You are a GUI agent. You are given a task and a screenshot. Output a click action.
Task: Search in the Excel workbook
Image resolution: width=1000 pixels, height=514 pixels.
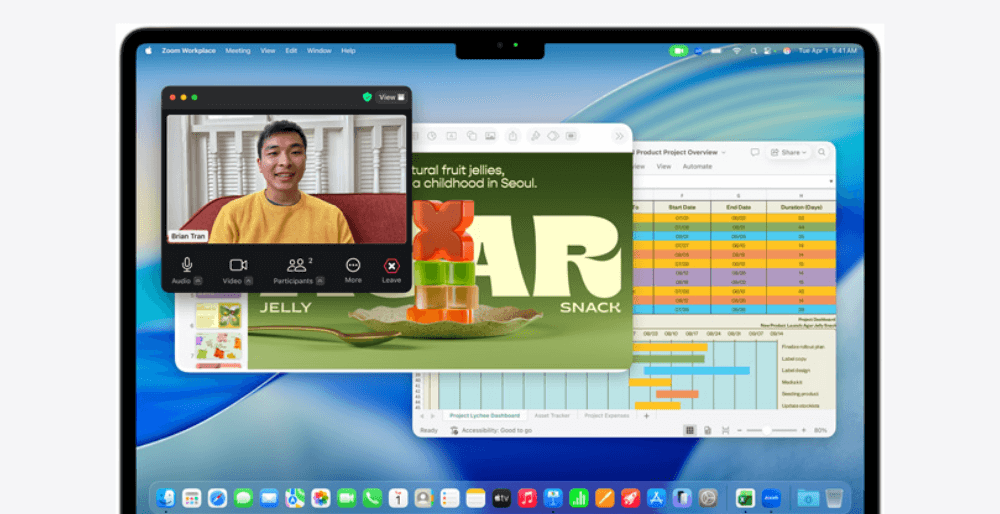click(x=821, y=152)
